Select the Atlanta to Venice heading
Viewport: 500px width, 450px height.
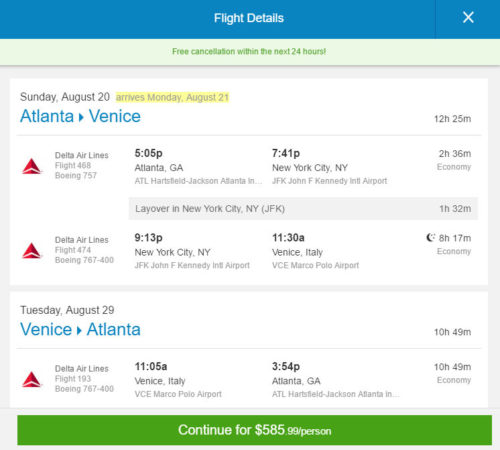[x=80, y=116]
